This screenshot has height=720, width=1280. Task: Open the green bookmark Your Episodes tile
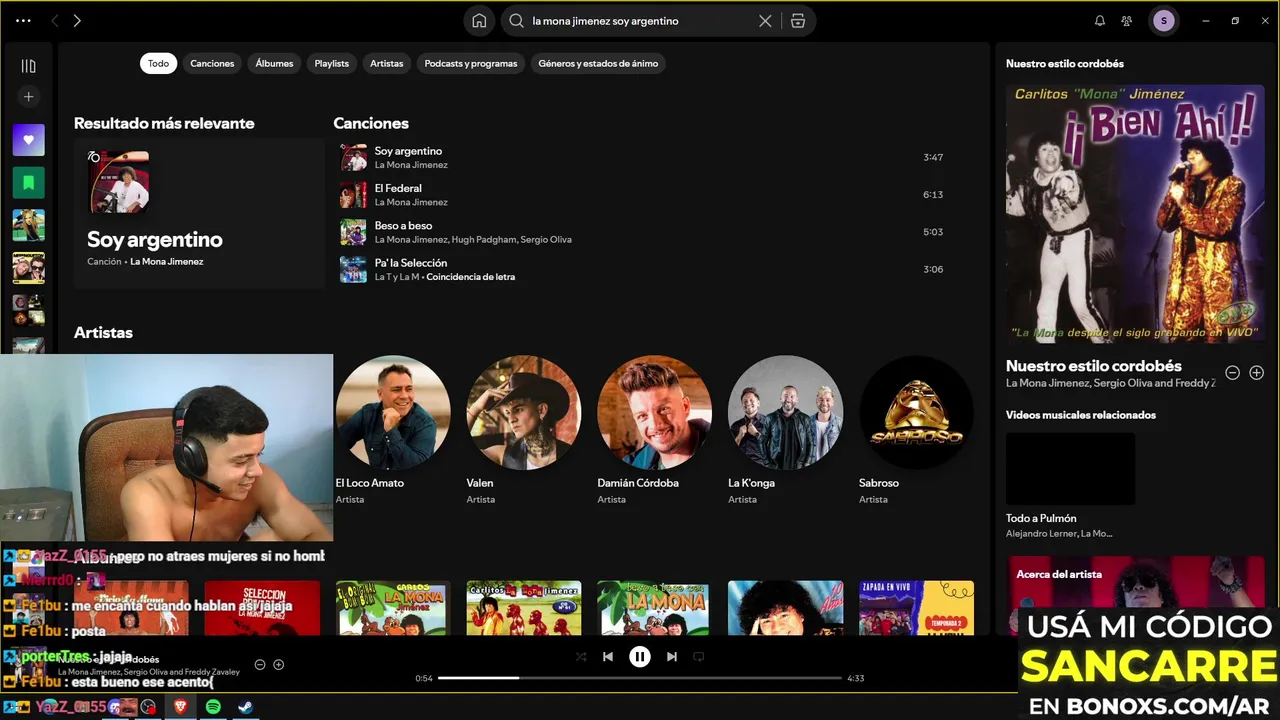(28, 183)
